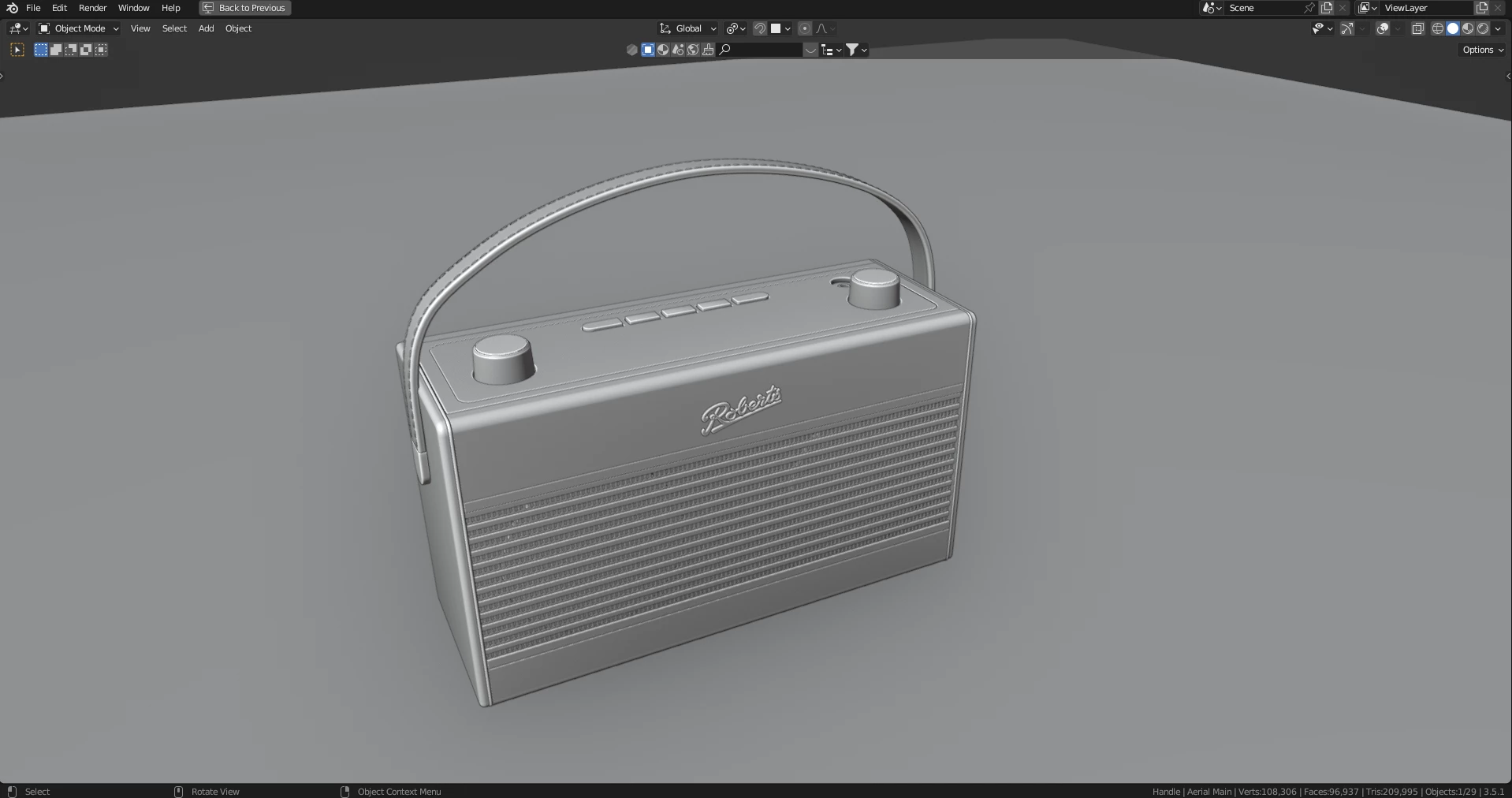
Task: Click the radio's left round knob
Action: (x=503, y=359)
